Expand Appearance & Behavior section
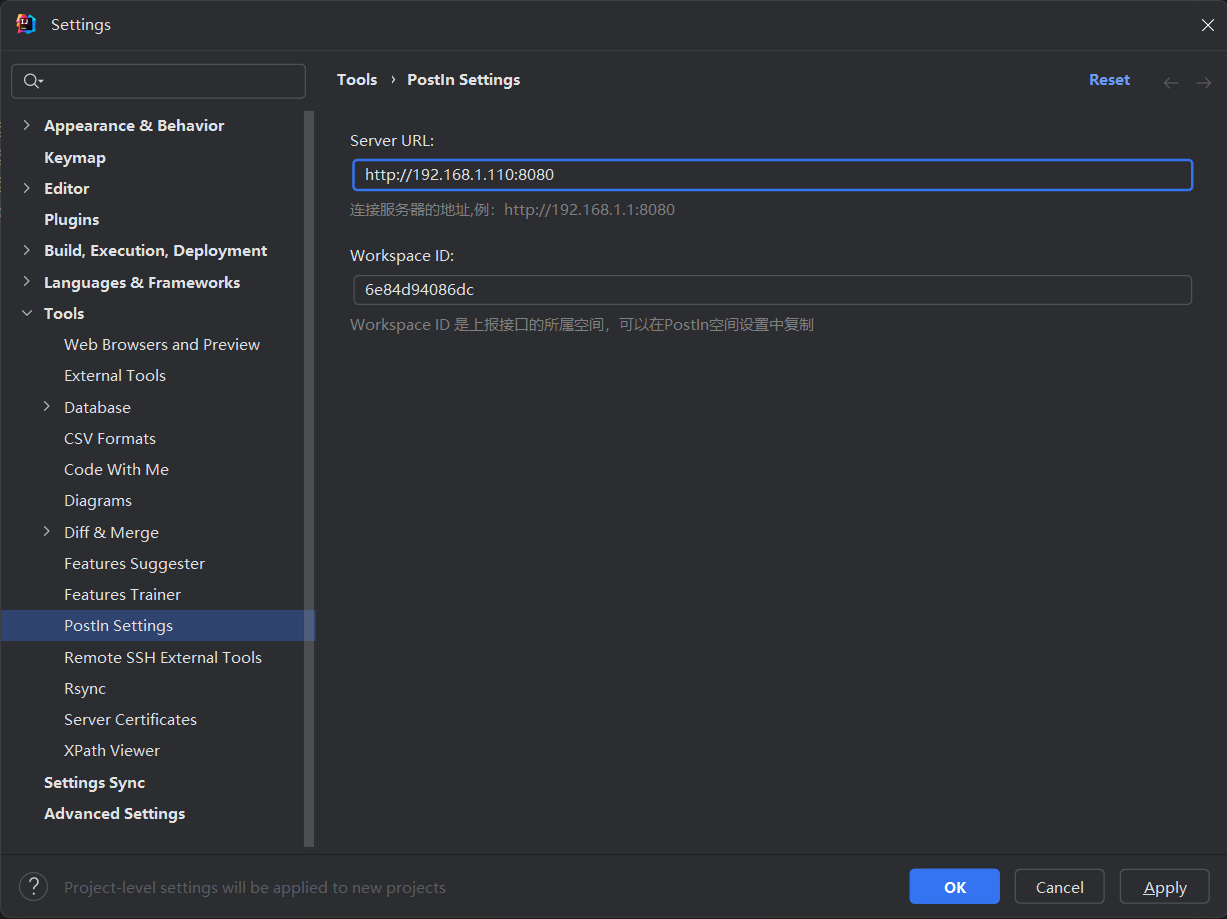 coord(27,125)
